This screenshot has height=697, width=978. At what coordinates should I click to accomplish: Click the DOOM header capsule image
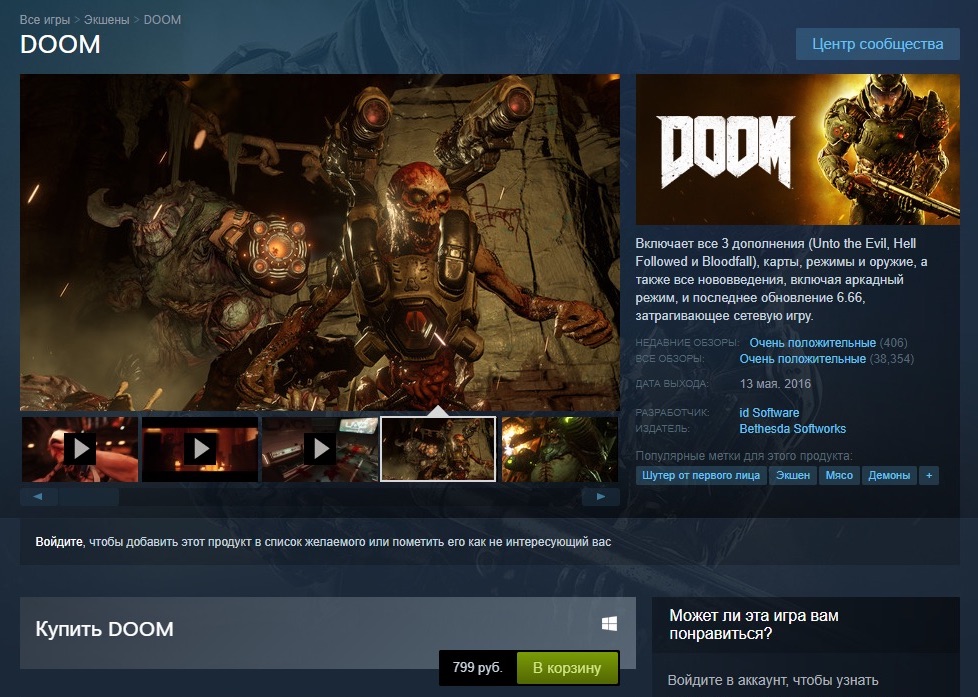[798, 149]
